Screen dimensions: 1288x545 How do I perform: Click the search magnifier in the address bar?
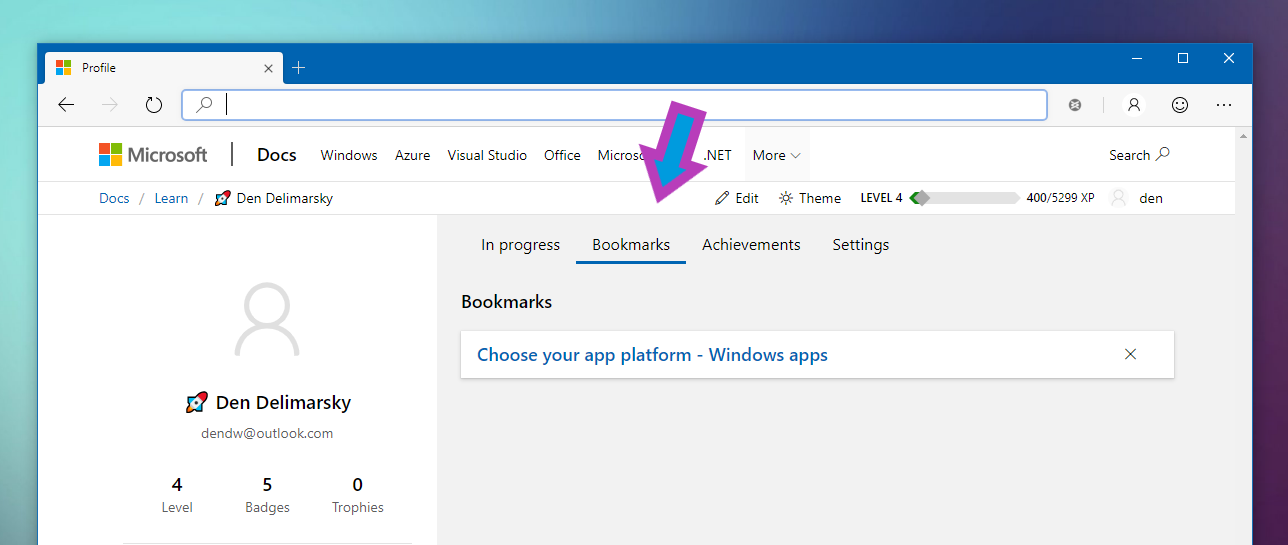(204, 104)
